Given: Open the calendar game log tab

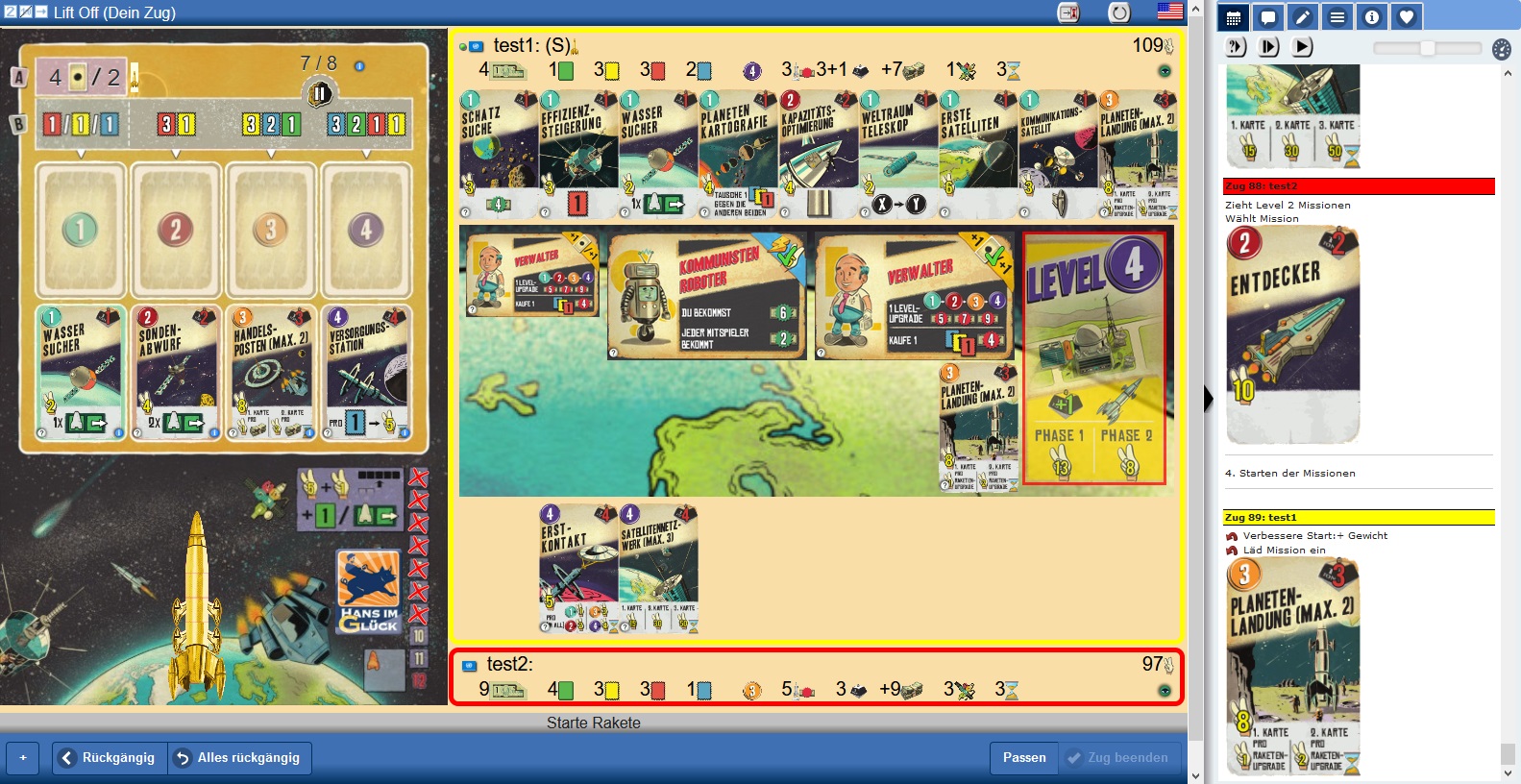Looking at the screenshot, I should coord(1234,17).
